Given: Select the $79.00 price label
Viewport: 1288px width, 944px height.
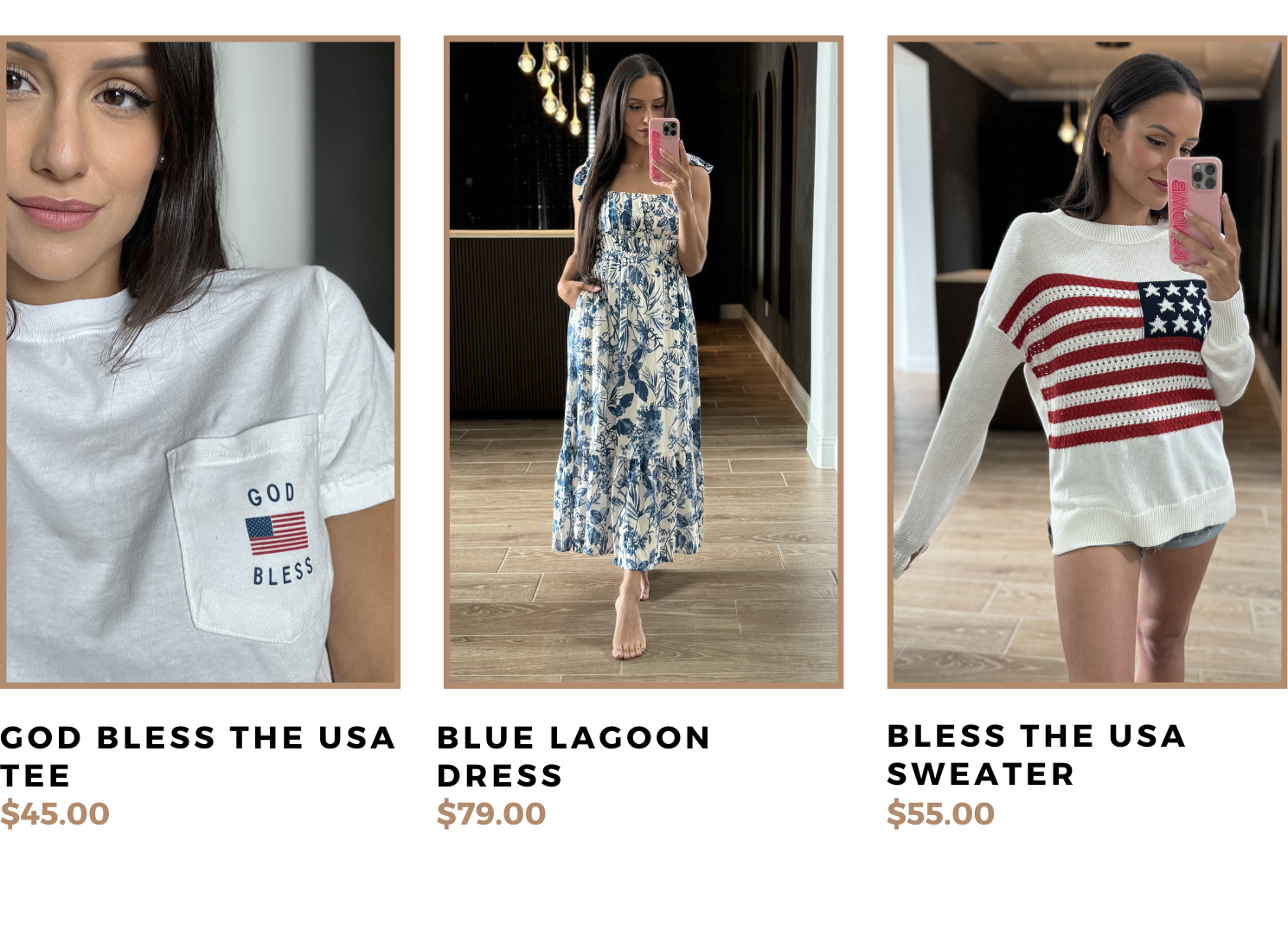Looking at the screenshot, I should click(x=491, y=814).
